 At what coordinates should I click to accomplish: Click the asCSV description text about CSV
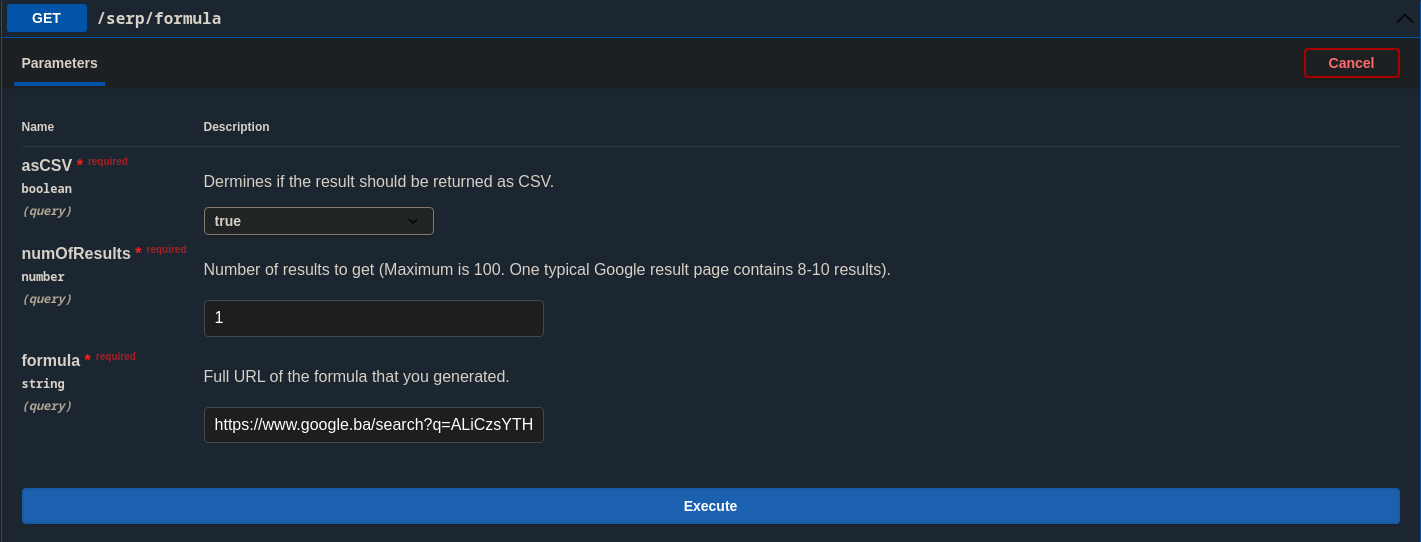click(378, 182)
